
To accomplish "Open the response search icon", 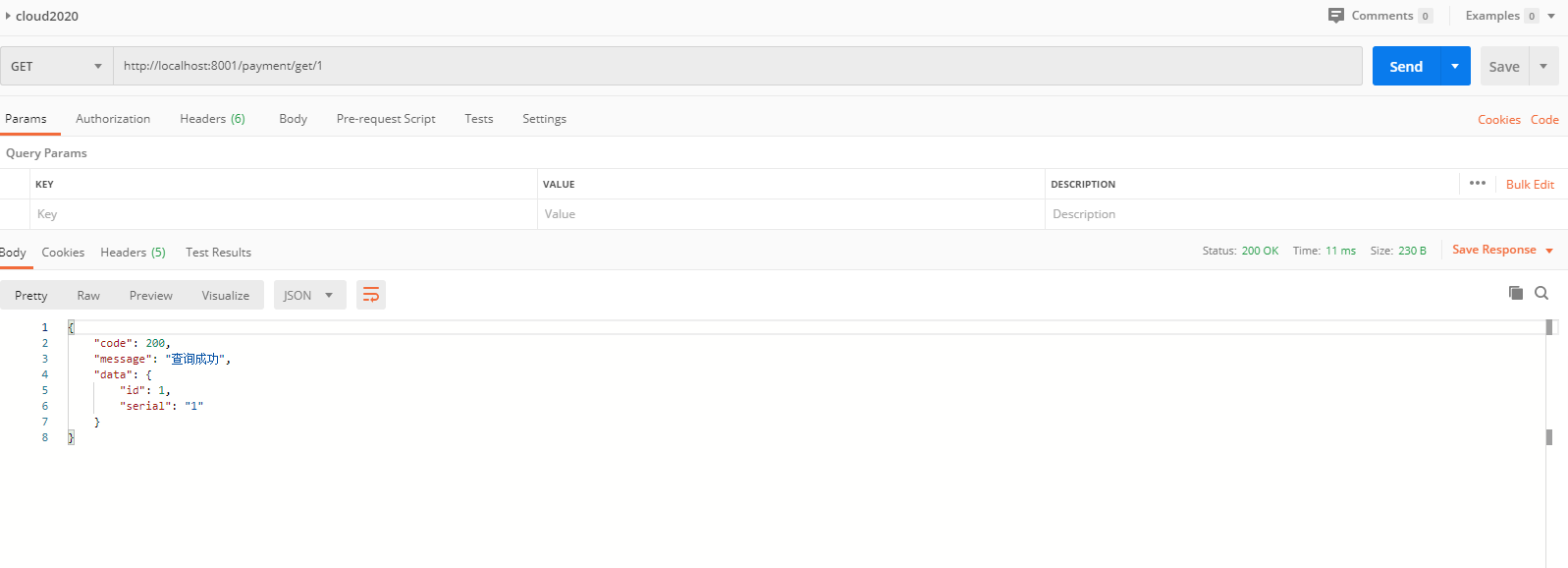I will [1541, 293].
